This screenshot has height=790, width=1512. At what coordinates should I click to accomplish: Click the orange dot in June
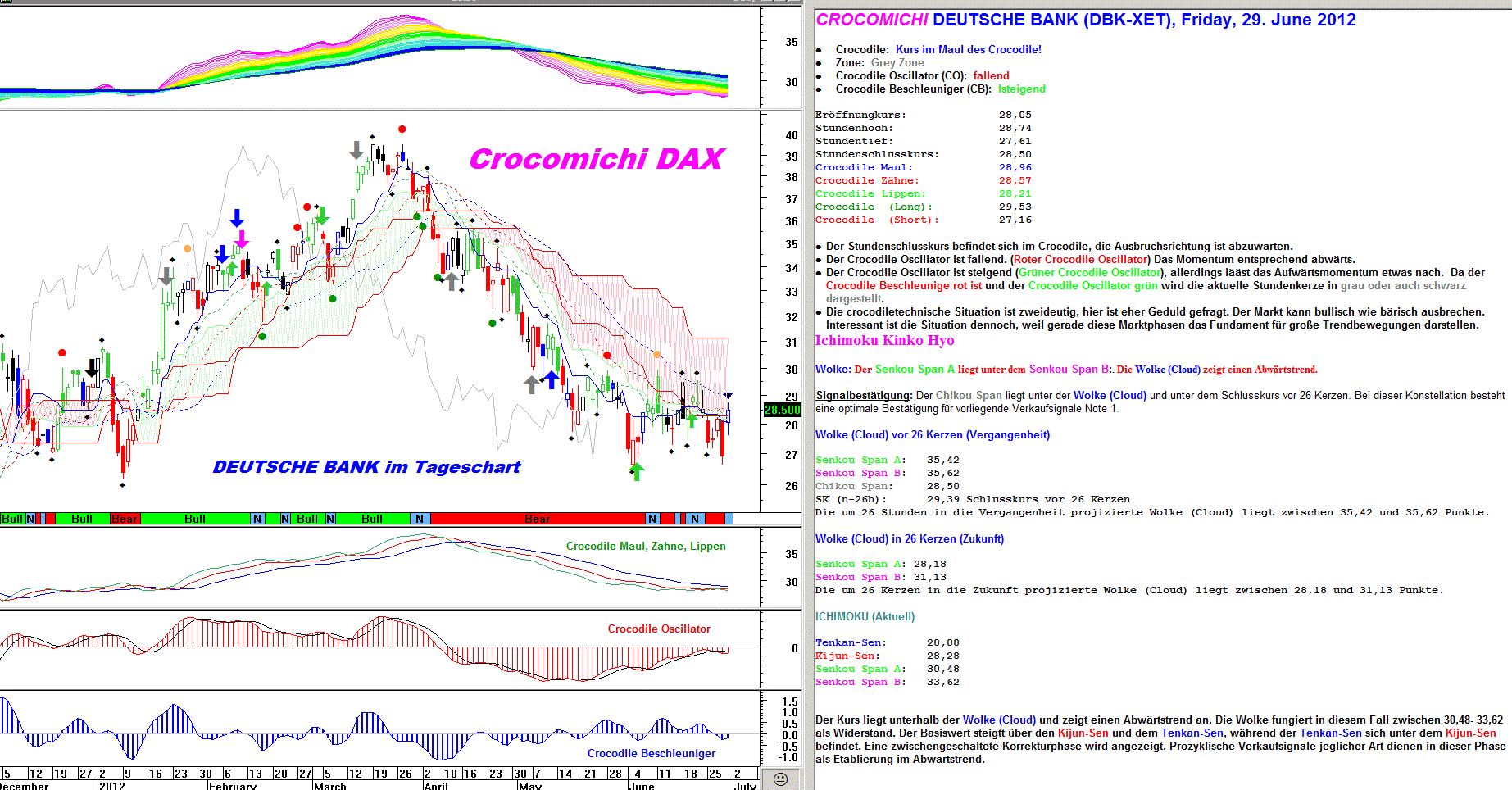pos(656,354)
